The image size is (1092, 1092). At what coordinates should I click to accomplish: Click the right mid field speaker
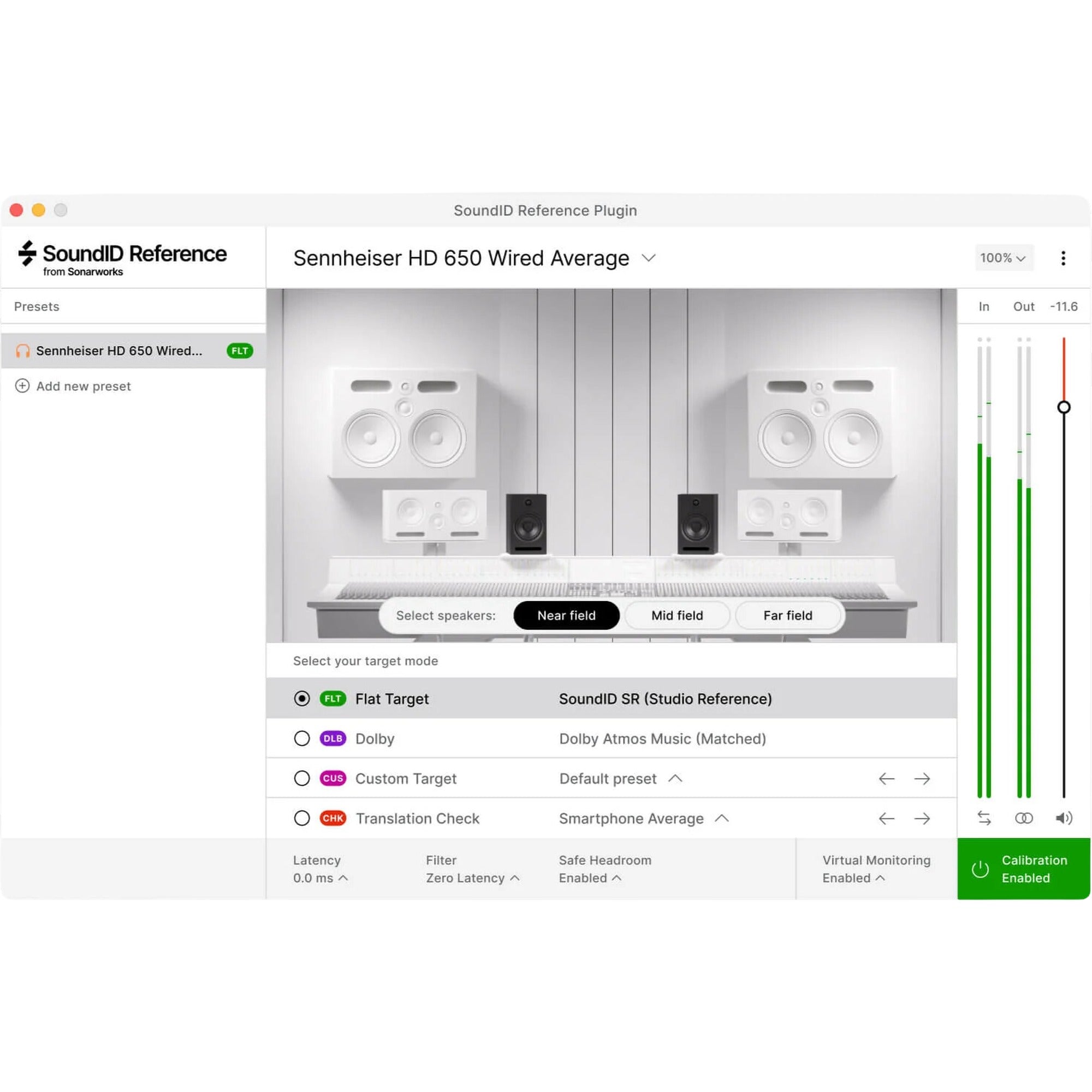(789, 515)
